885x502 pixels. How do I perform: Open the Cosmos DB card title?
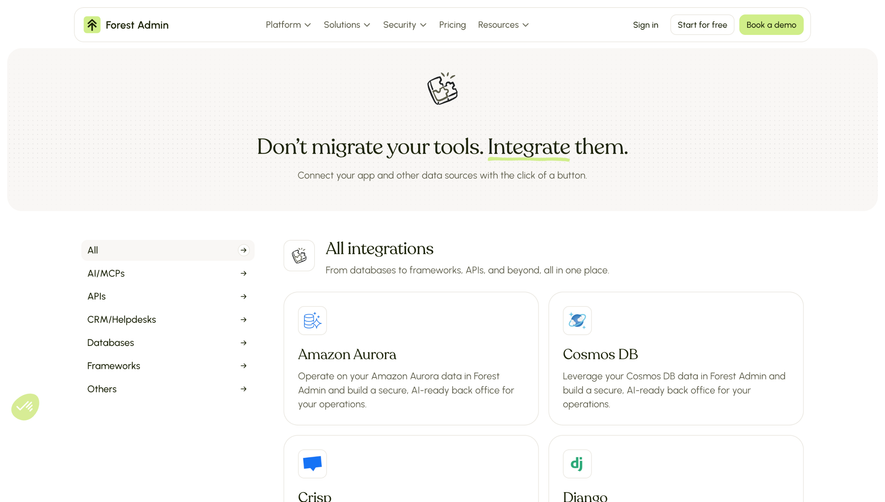coord(600,354)
